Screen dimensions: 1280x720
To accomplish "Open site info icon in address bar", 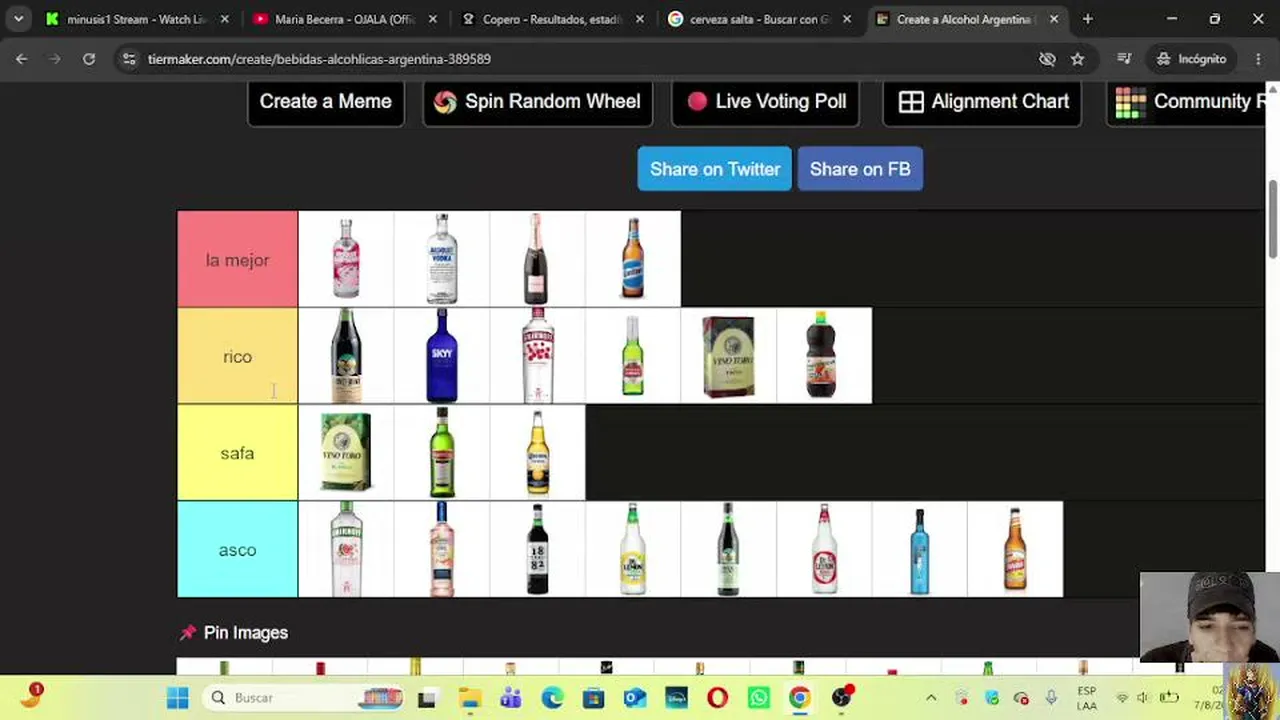I will click(129, 59).
